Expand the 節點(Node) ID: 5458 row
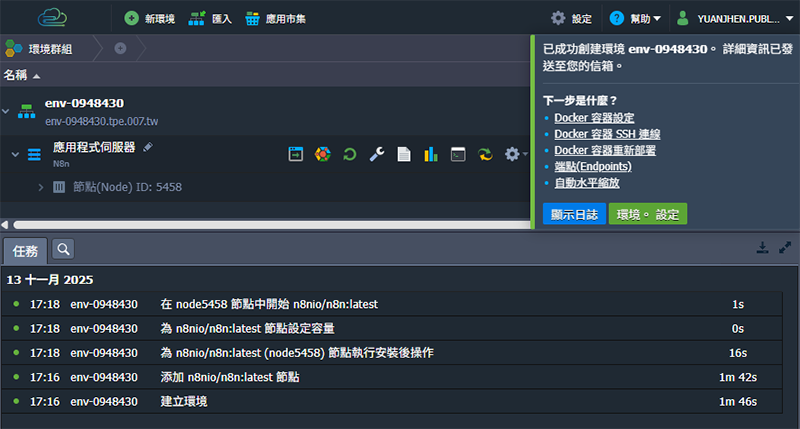Screen dimensions: 800x429 (41, 187)
